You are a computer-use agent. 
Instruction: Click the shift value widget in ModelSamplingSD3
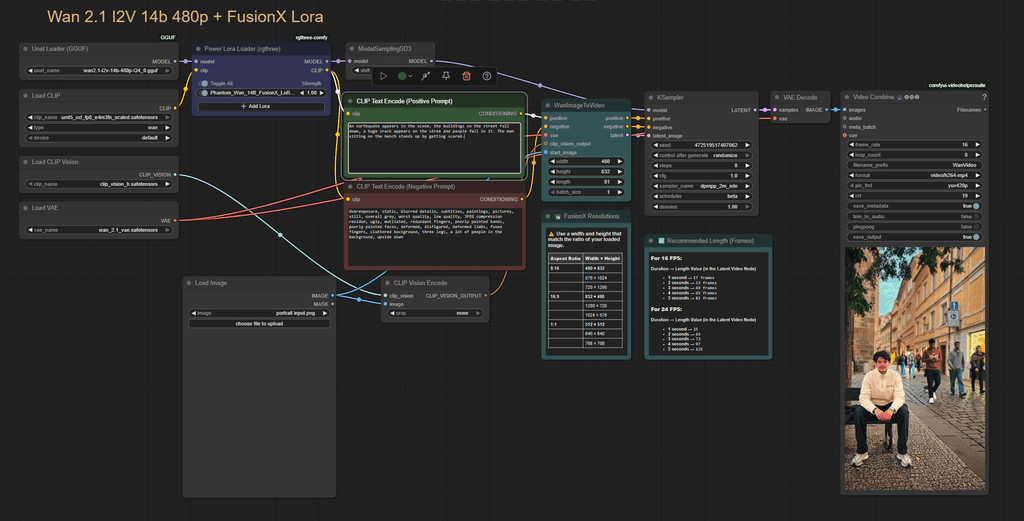pyautogui.click(x=363, y=71)
